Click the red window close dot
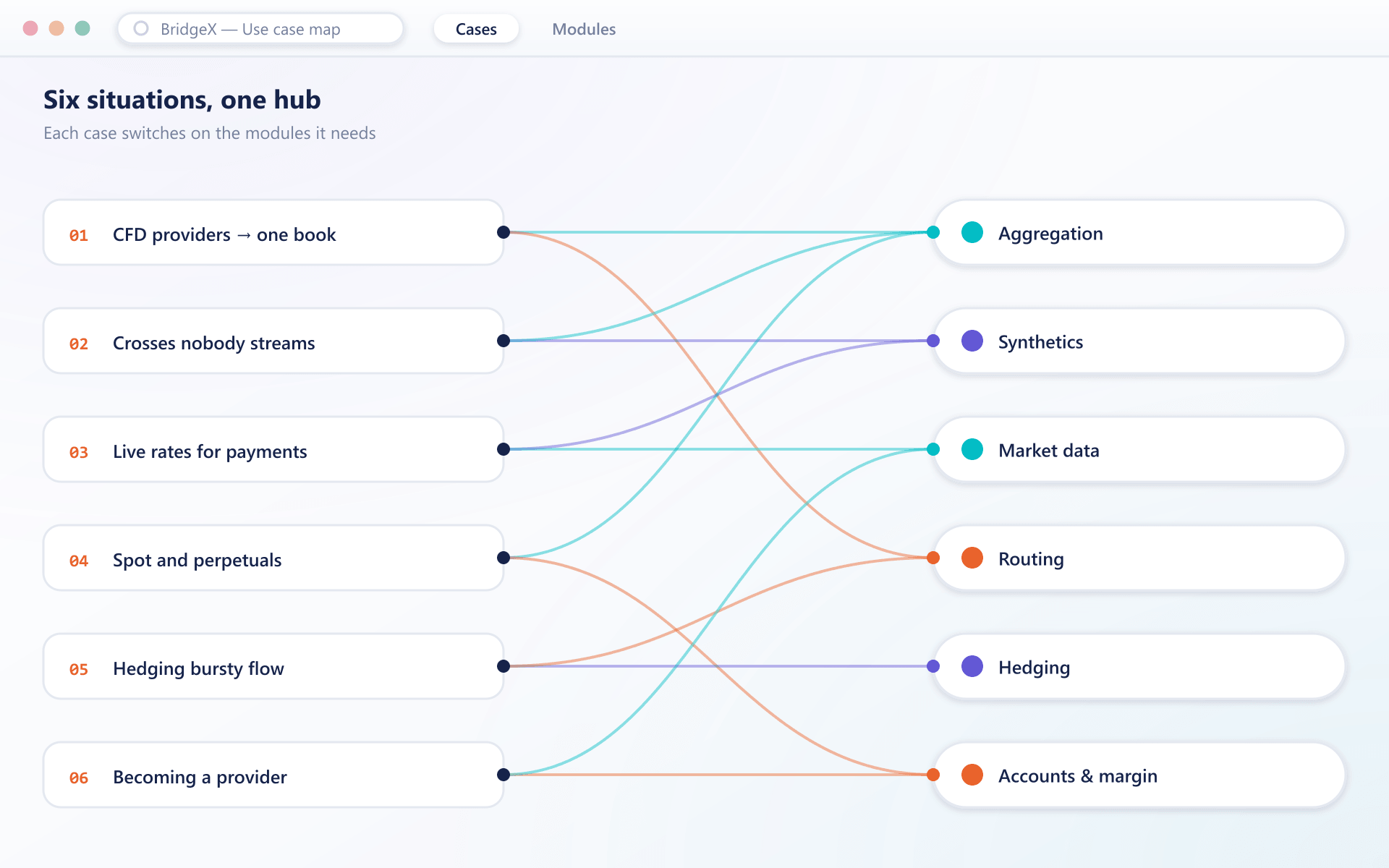Image resolution: width=1389 pixels, height=868 pixels. click(30, 28)
